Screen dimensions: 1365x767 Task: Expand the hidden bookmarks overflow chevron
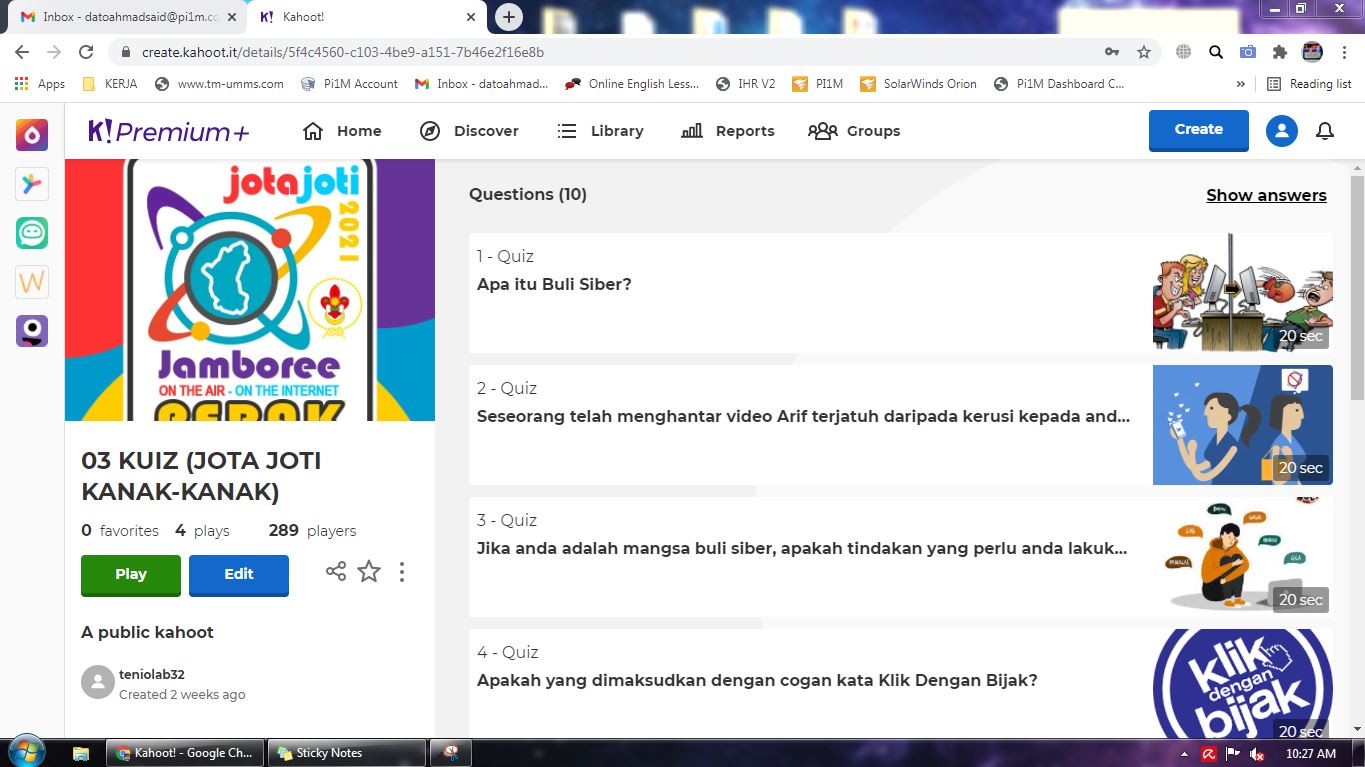[x=1241, y=84]
